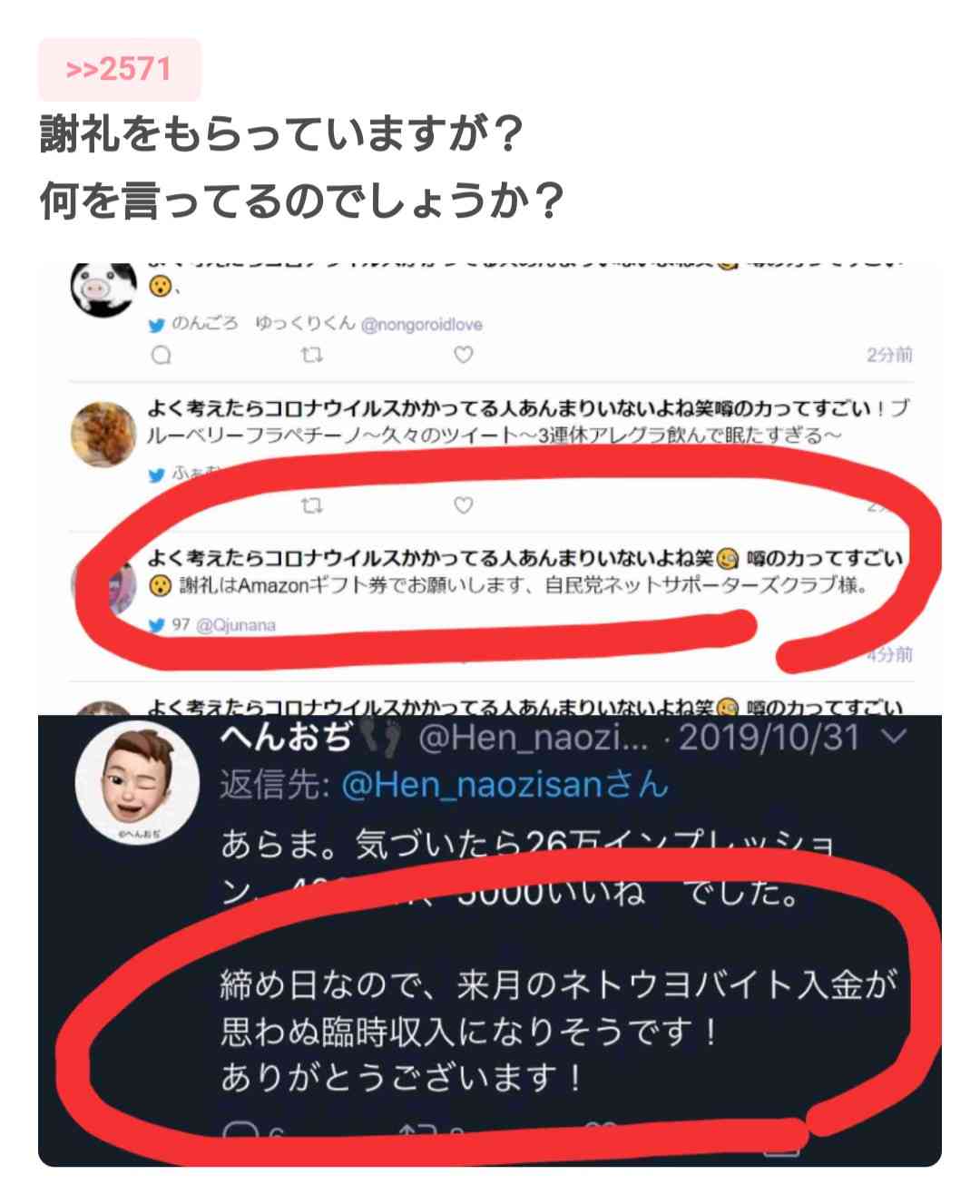Open the @Qjunana handle link

(x=235, y=625)
